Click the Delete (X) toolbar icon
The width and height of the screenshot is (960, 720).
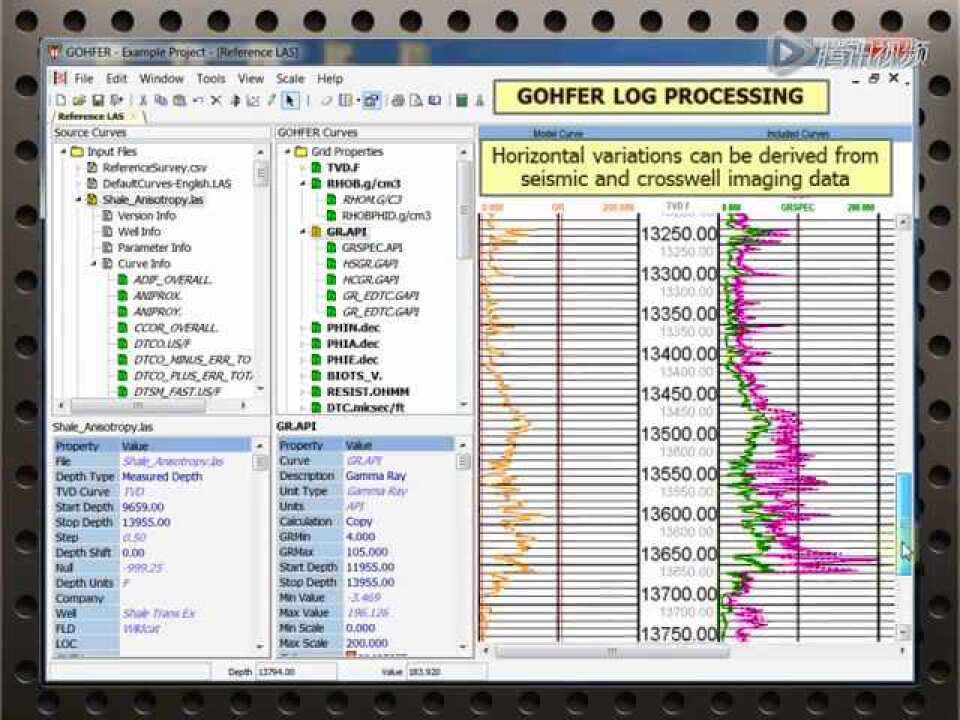tap(215, 100)
